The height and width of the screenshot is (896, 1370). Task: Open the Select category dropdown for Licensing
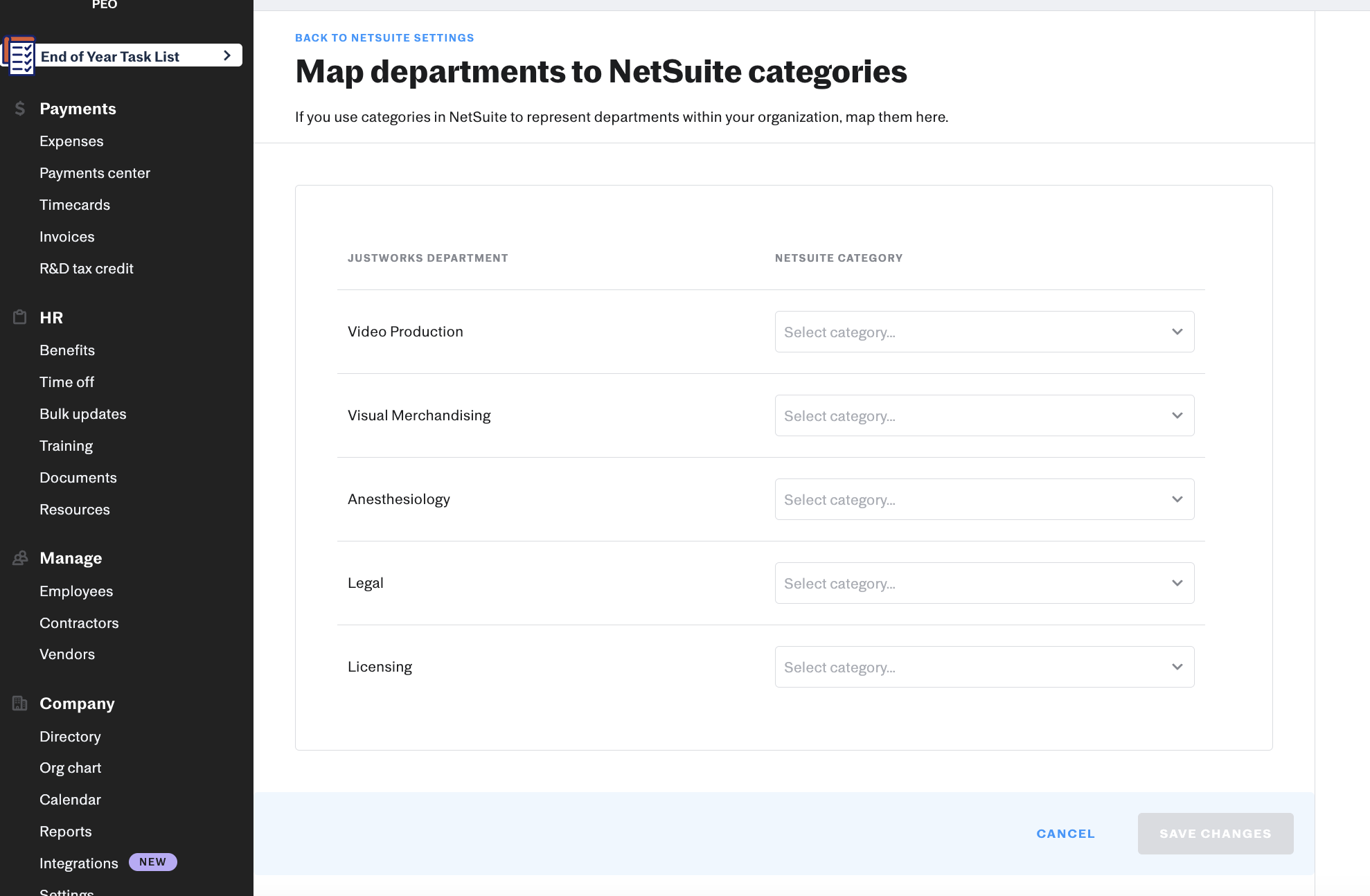pos(984,667)
